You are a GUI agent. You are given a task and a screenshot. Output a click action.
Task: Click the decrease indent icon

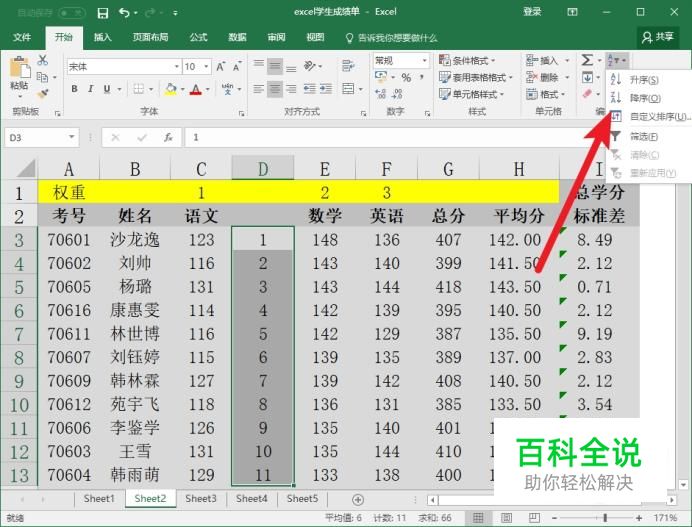309,89
